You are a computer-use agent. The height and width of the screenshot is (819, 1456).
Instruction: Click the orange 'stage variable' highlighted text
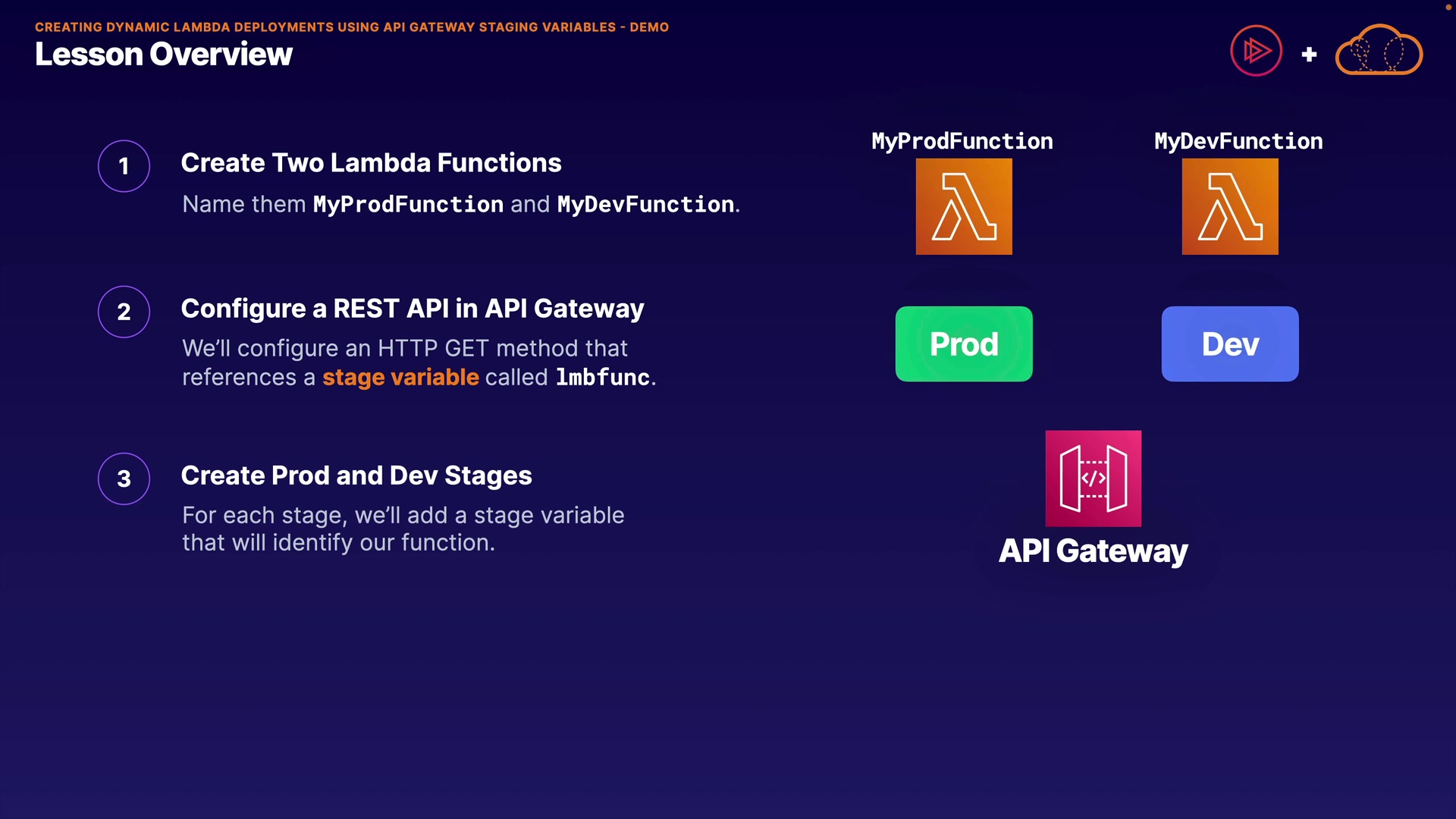point(400,377)
